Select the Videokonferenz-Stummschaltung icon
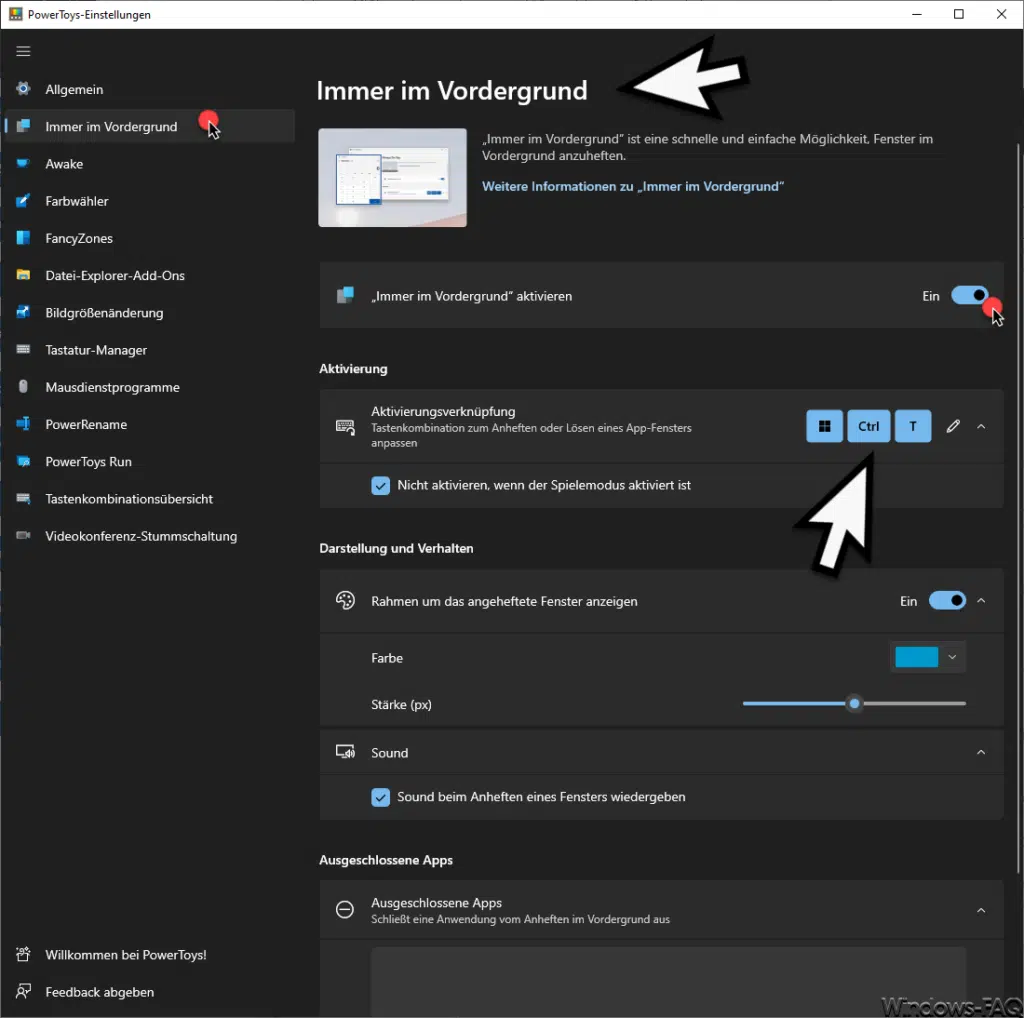The image size is (1024, 1018). point(22,536)
